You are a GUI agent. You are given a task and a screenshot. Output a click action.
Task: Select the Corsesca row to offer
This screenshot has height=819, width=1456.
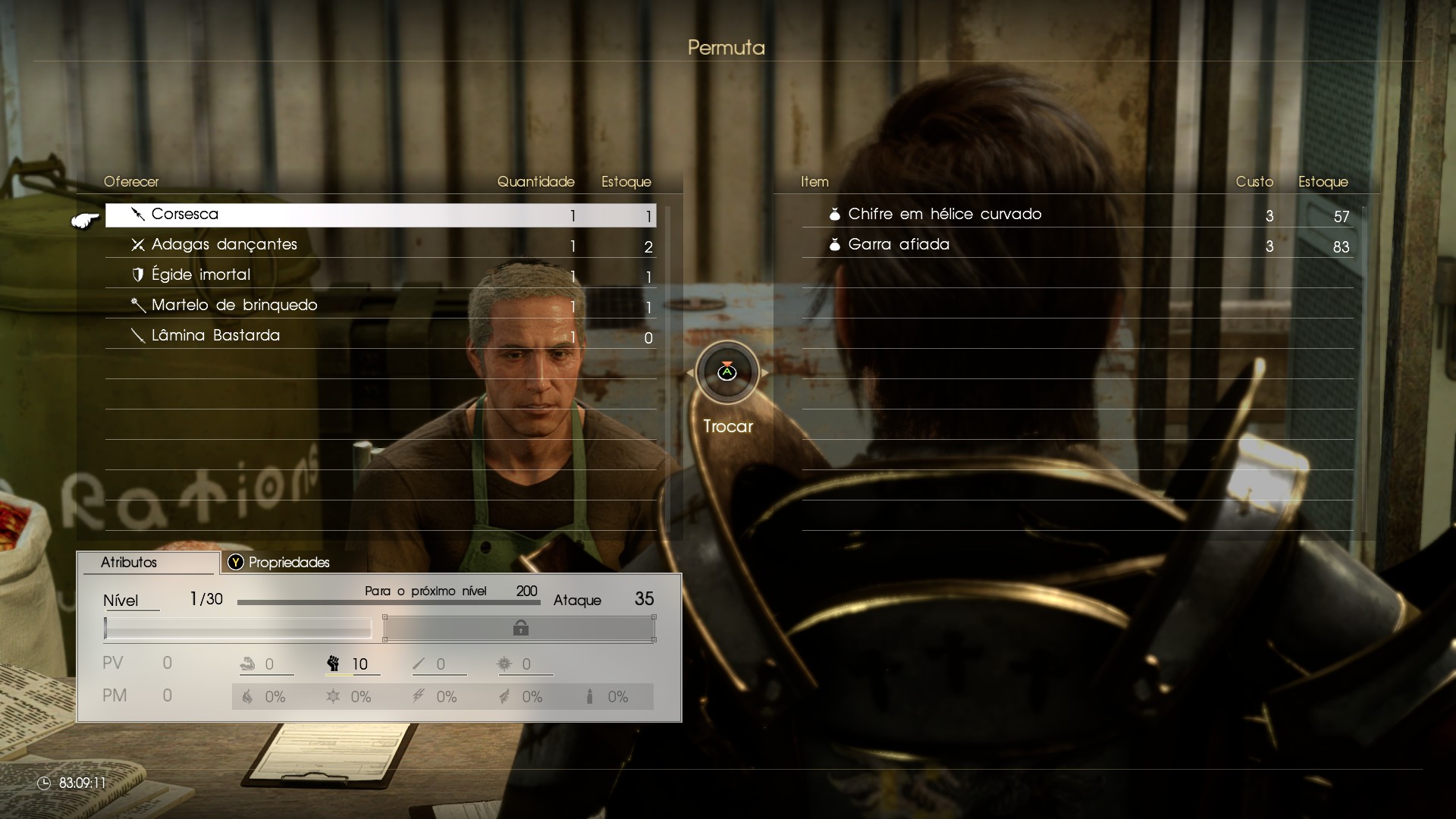coord(381,215)
